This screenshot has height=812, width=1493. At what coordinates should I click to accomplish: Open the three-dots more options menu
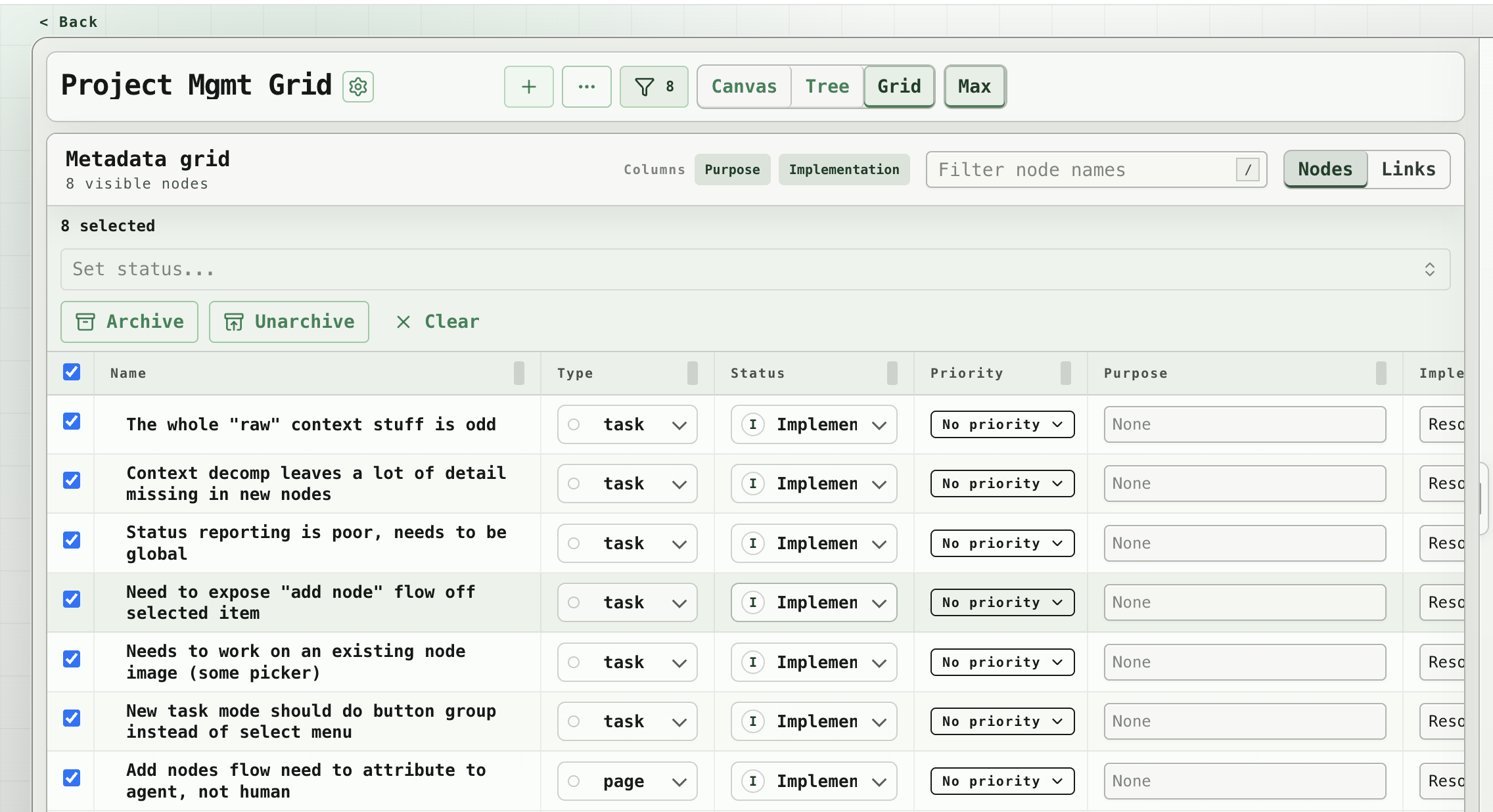pos(587,87)
